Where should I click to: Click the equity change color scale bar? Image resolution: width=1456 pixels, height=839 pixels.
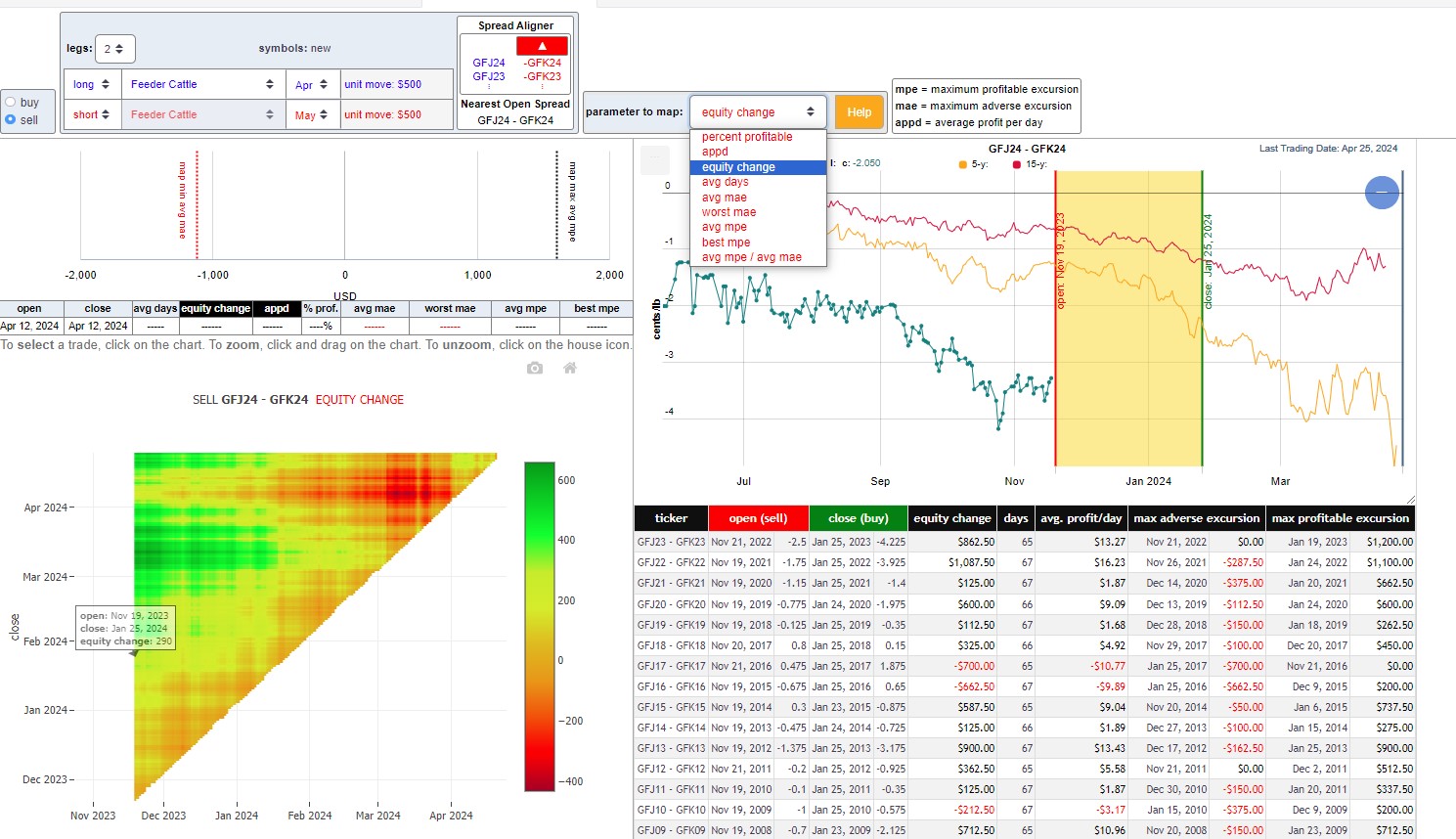pyautogui.click(x=540, y=626)
